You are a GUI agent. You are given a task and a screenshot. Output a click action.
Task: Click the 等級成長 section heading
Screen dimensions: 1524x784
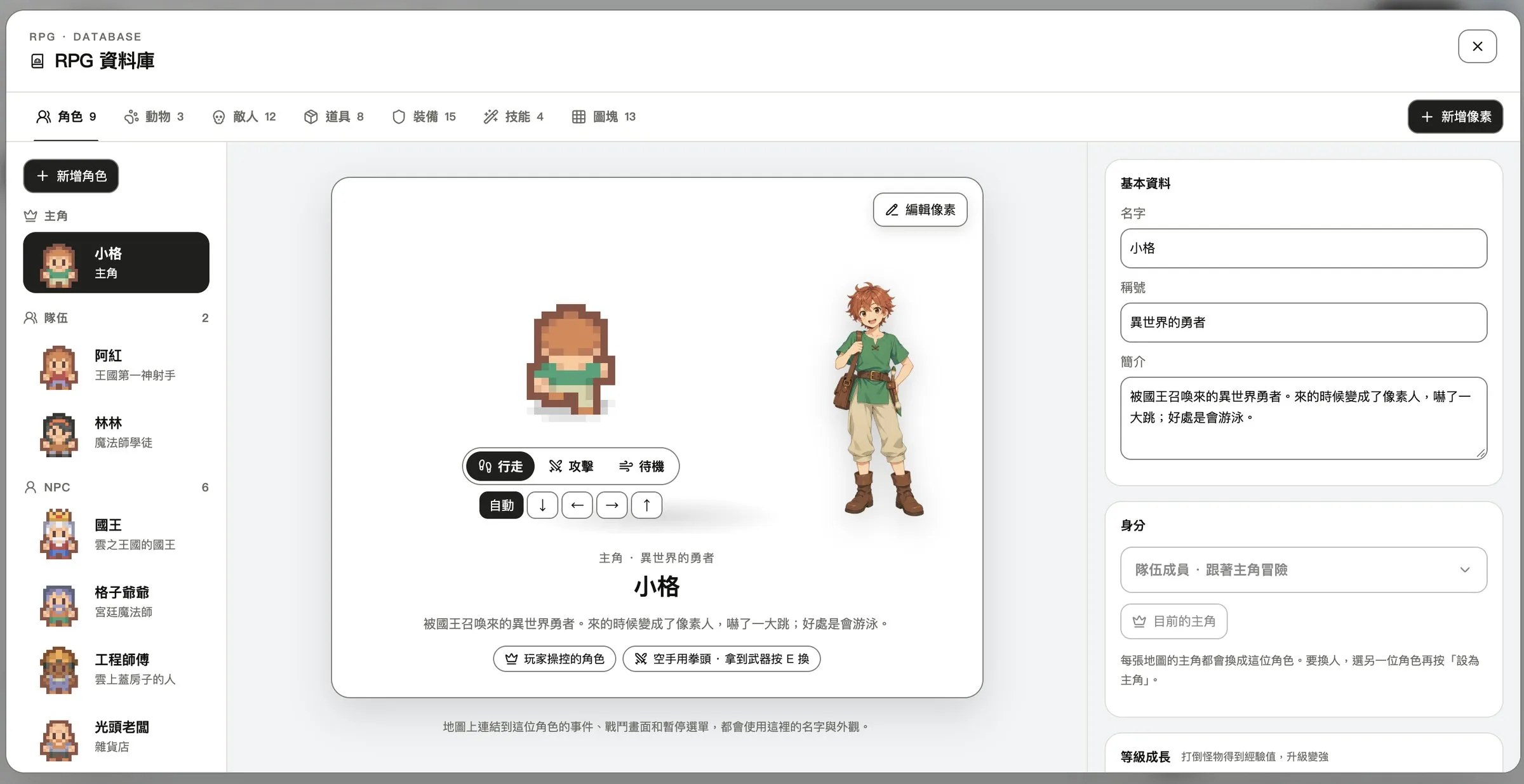1145,757
